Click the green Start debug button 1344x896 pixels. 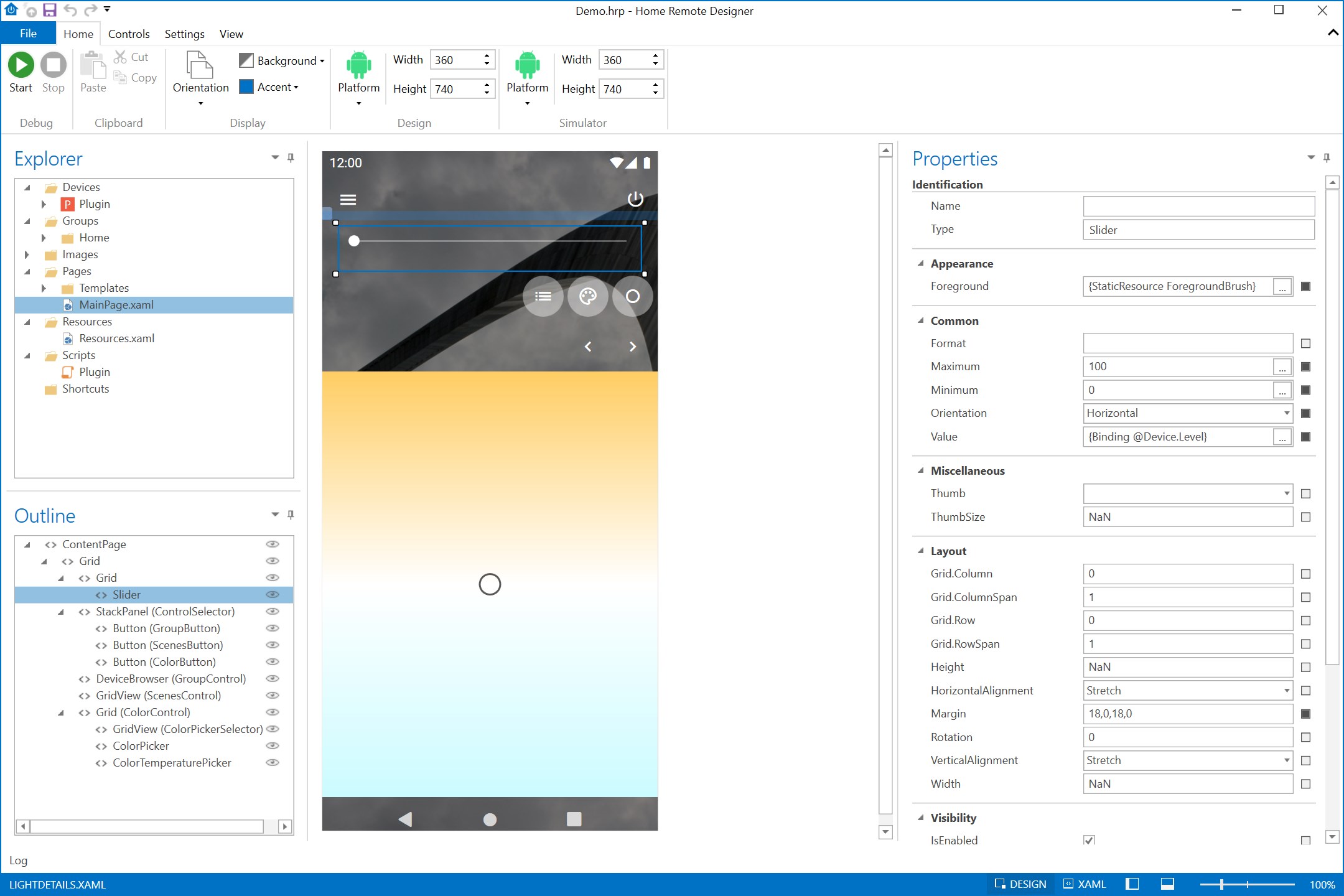(21, 65)
